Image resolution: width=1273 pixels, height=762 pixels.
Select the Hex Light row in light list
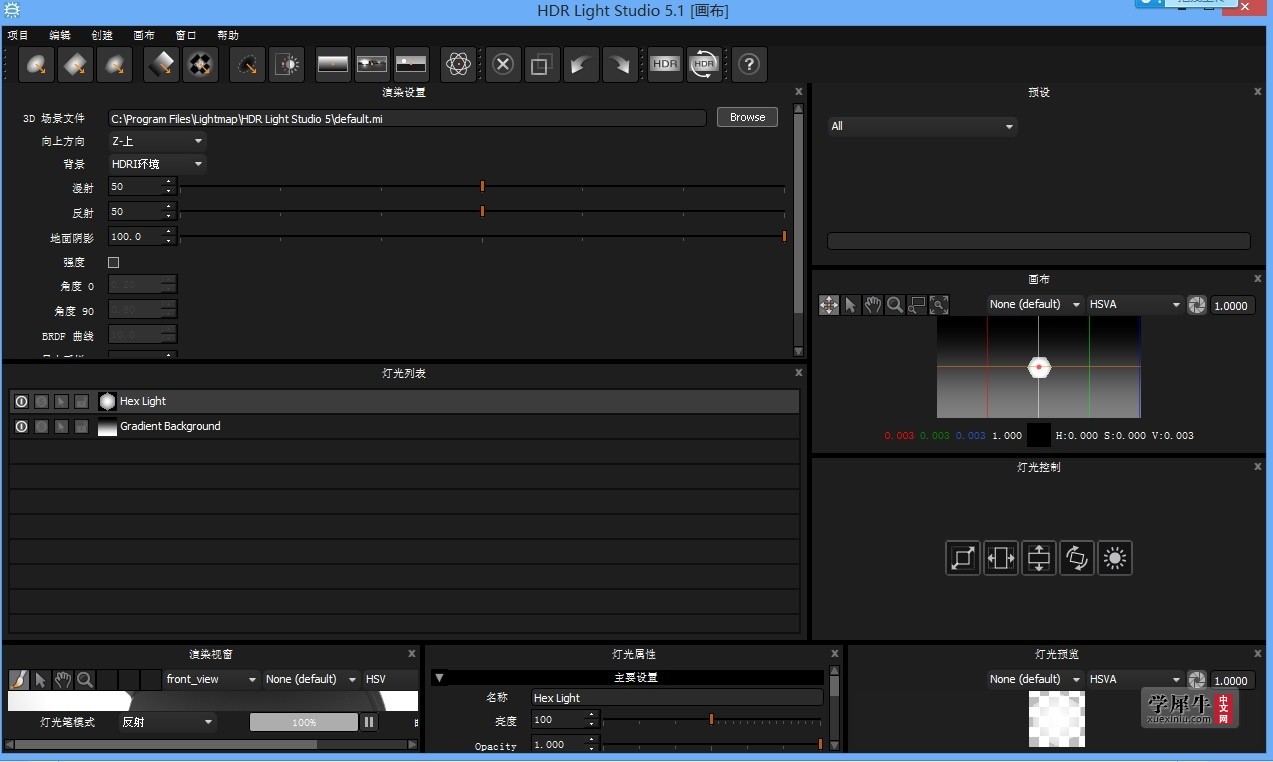coord(405,402)
